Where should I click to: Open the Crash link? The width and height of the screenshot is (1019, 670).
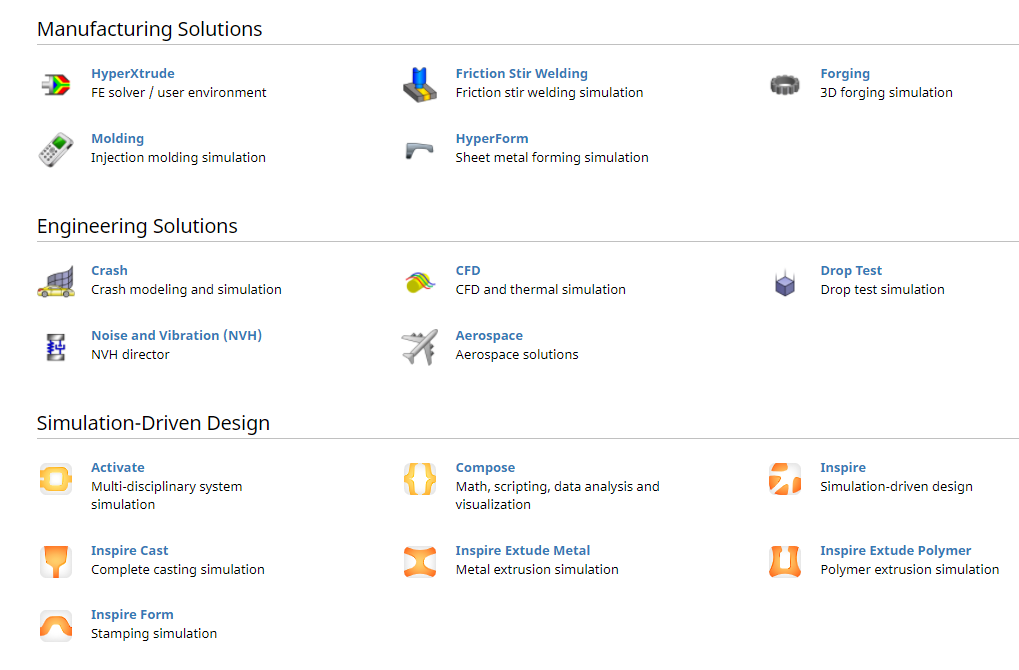[109, 270]
